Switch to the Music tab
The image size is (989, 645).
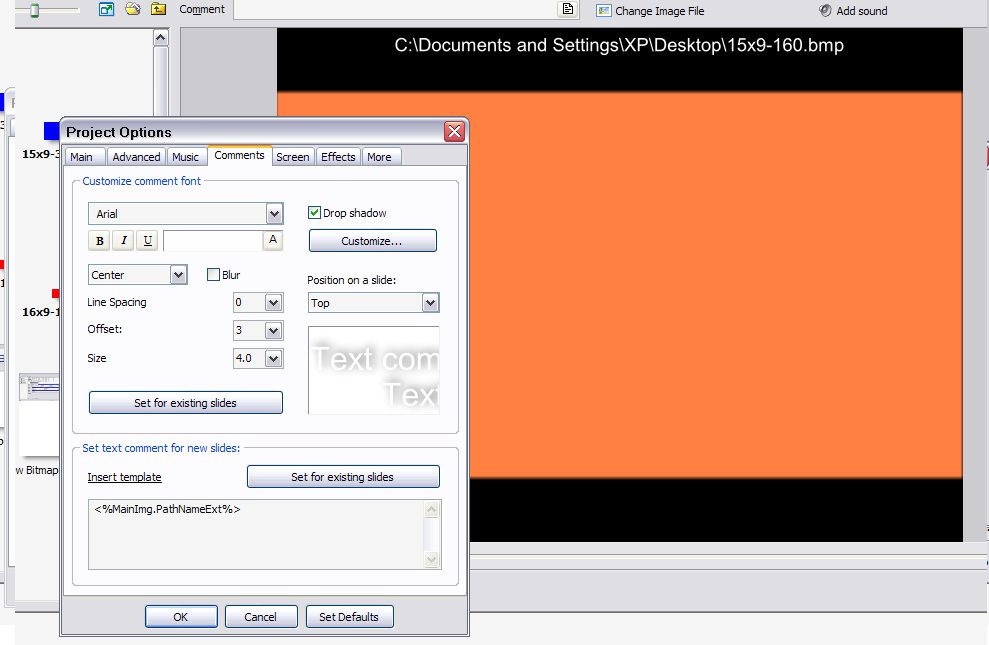pyautogui.click(x=185, y=157)
